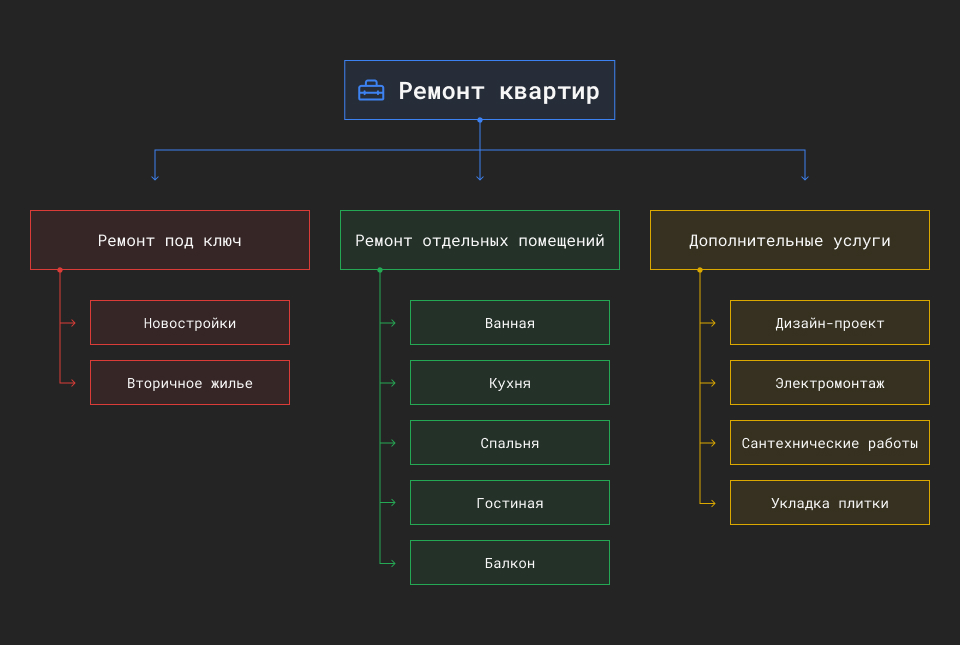Click the yellow arrow pointing to Дизайн-проект
The width and height of the screenshot is (960, 645).
[708, 322]
